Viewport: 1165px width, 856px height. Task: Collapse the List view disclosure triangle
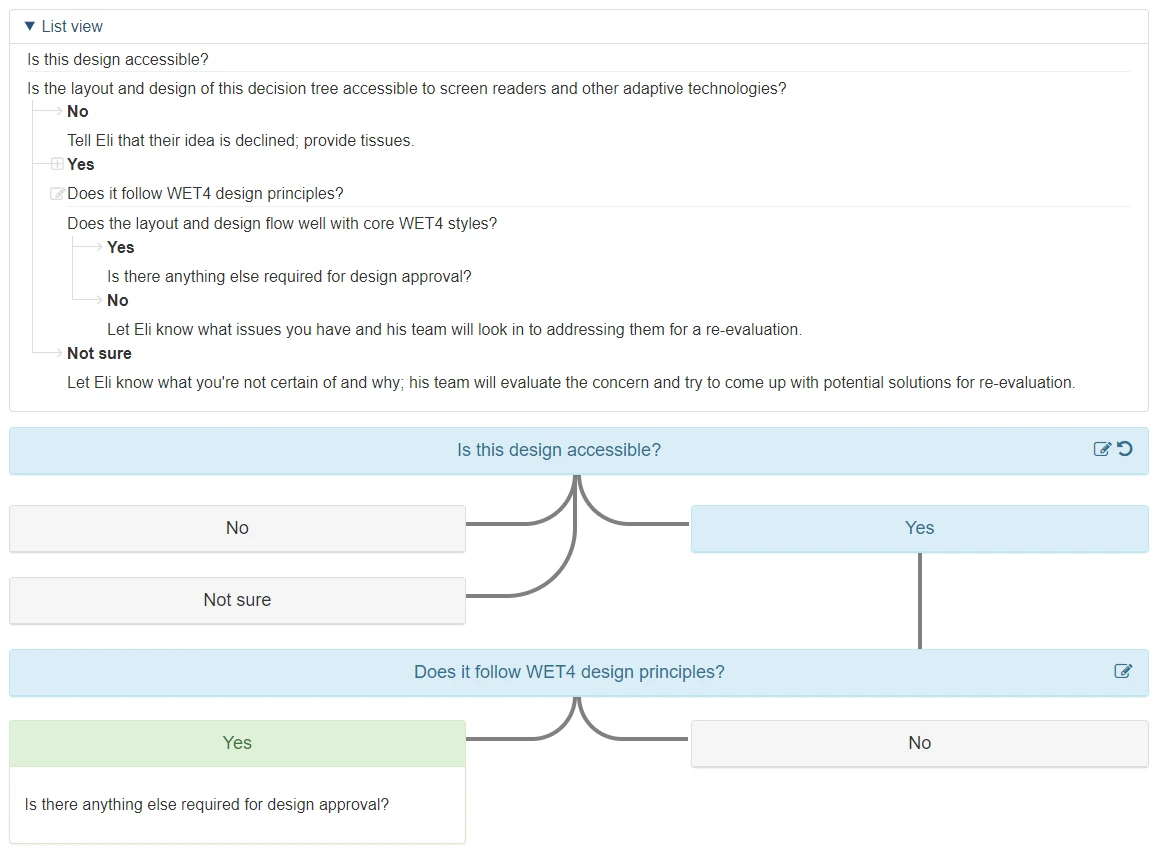[x=30, y=26]
